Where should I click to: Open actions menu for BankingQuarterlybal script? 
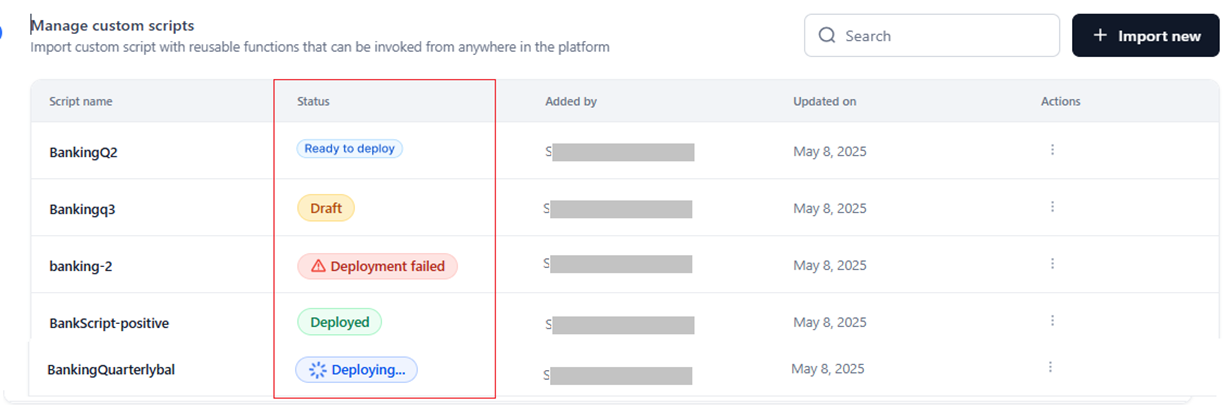coord(1050,368)
